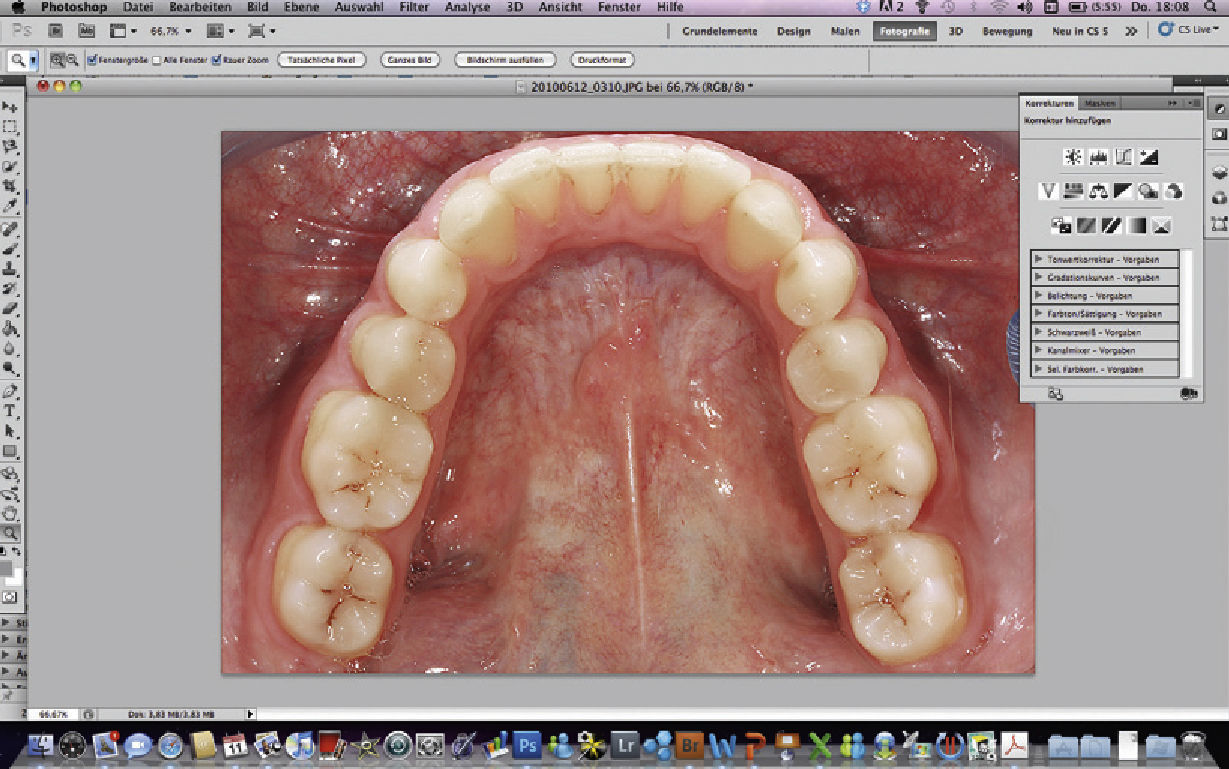Screen dimensions: 1229x769
Task: Click the zoom-out magnifier in options bar
Action: [72, 60]
